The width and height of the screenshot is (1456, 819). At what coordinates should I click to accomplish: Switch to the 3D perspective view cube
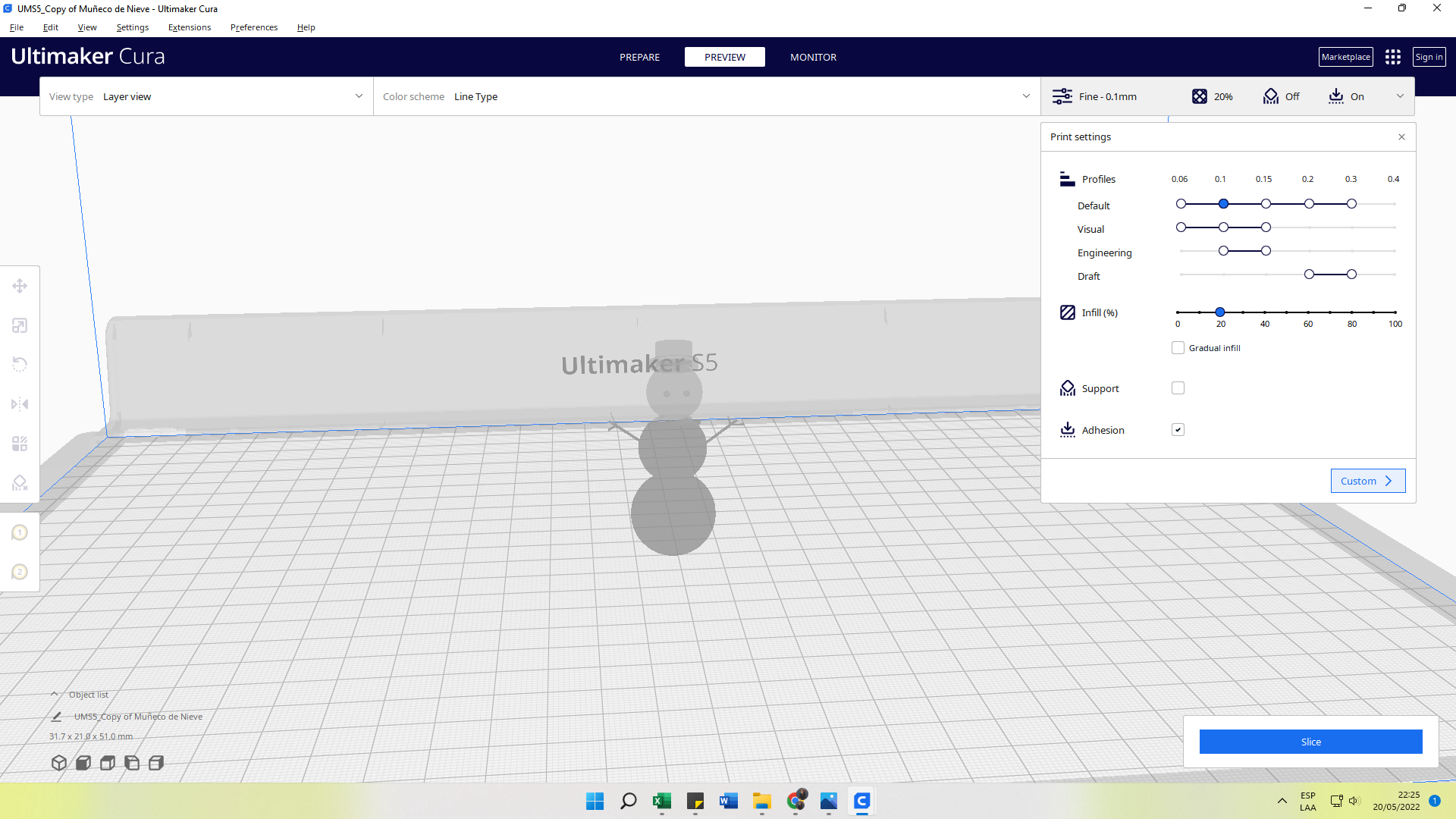click(59, 763)
